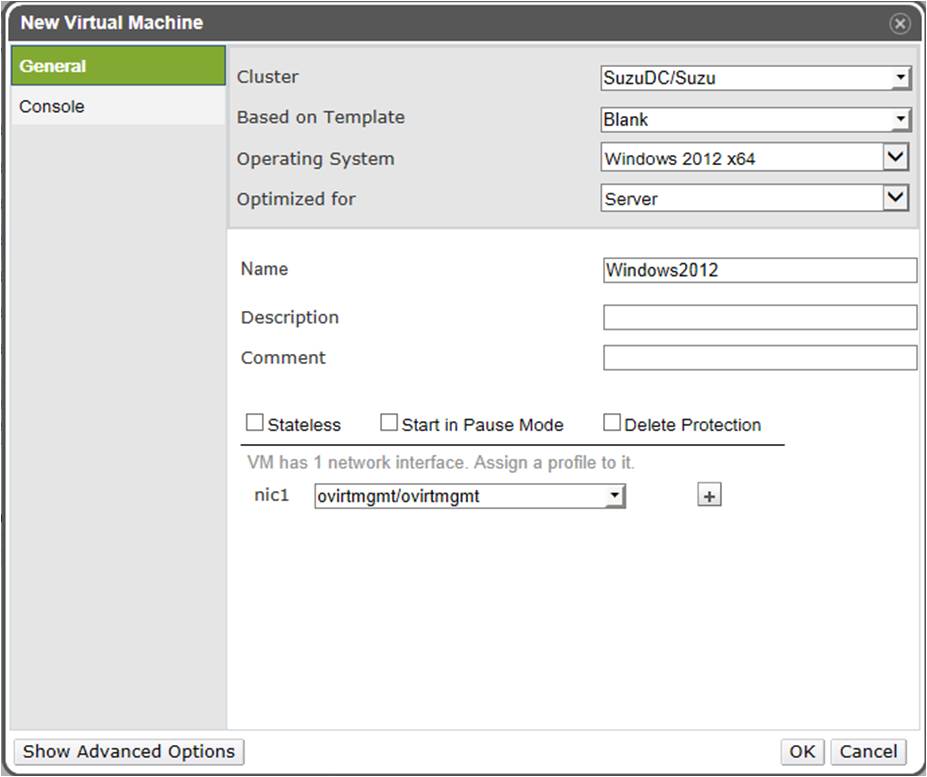927x777 pixels.
Task: Click the OK button
Action: [x=802, y=752]
